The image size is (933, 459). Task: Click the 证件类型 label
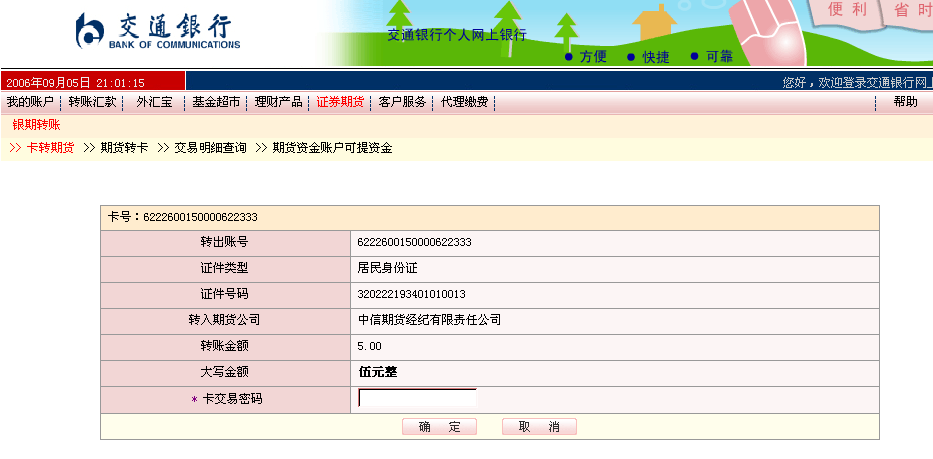point(224,268)
